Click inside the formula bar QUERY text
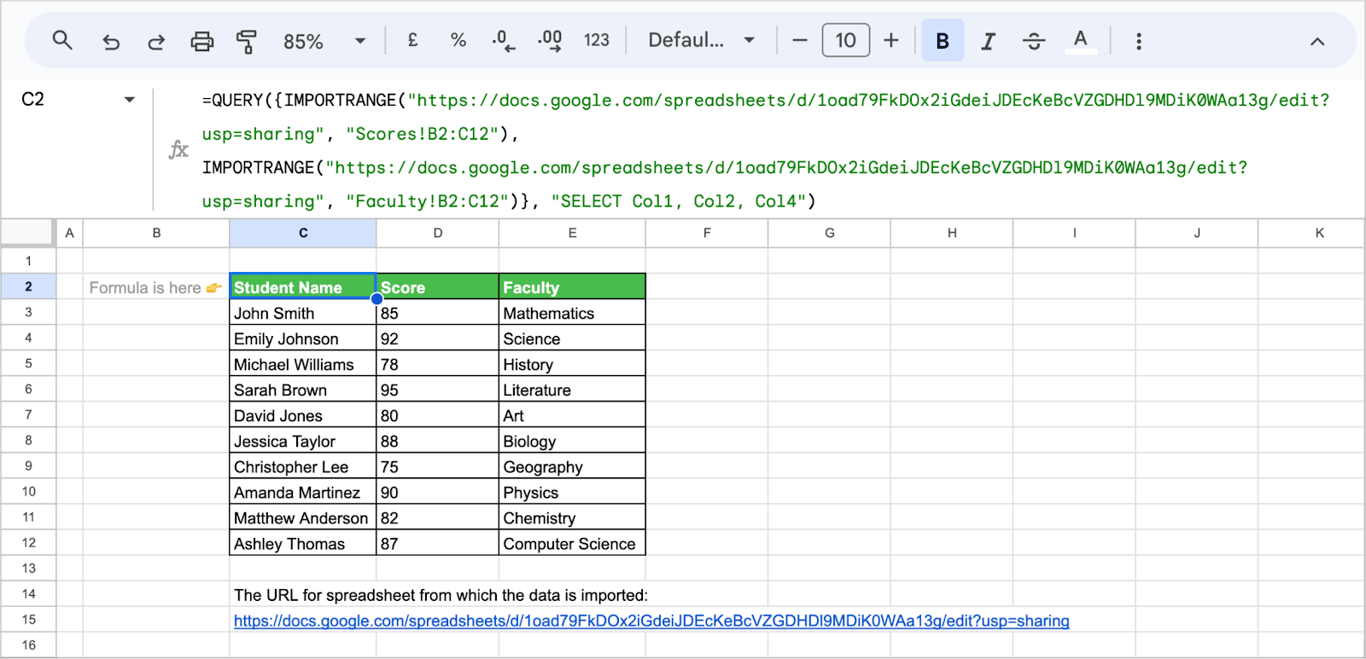This screenshot has width=1366, height=659. pyautogui.click(x=766, y=150)
